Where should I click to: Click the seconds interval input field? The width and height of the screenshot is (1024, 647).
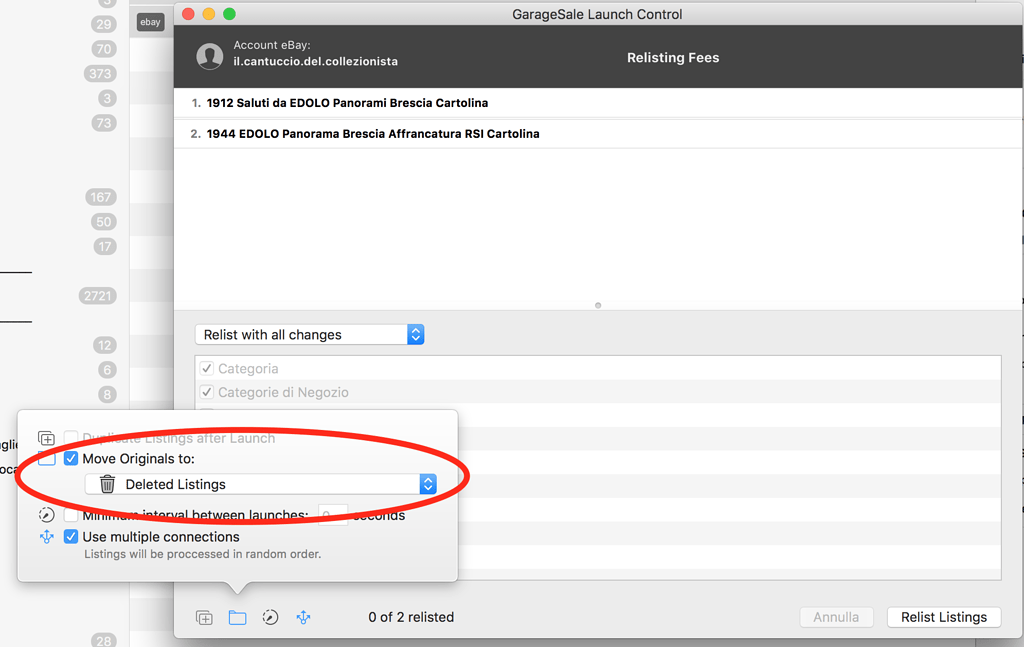[333, 514]
